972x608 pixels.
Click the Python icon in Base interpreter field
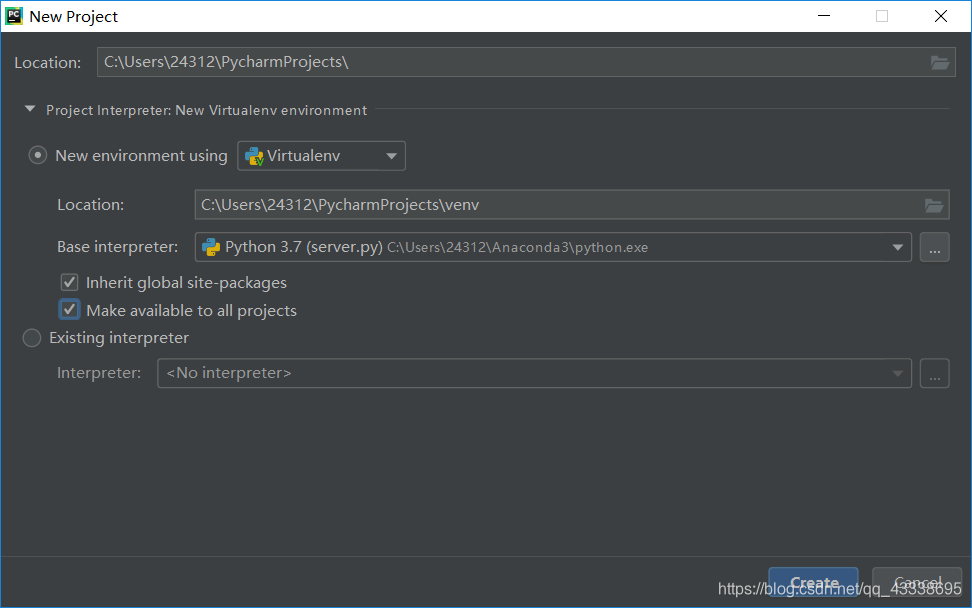coord(211,247)
